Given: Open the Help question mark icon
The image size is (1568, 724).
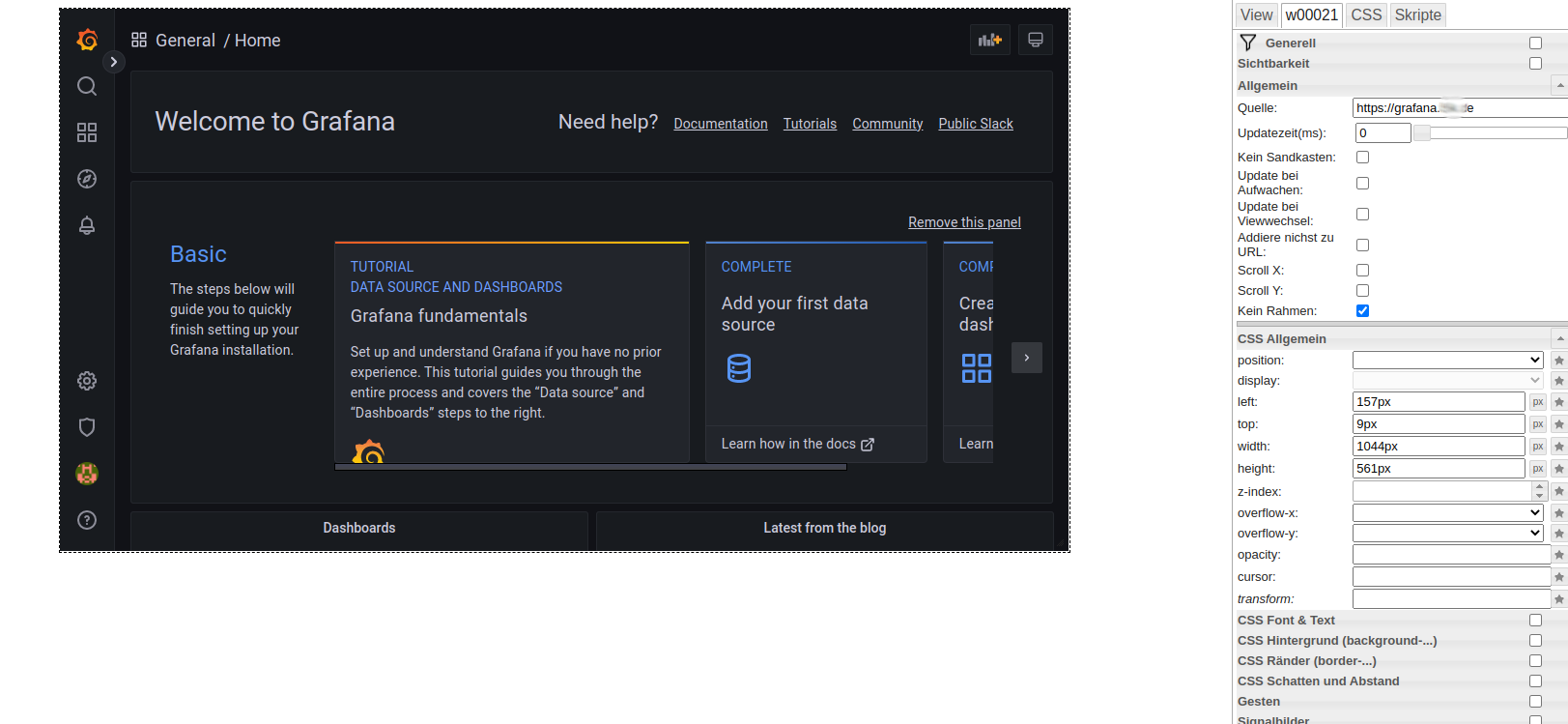Looking at the screenshot, I should (87, 520).
